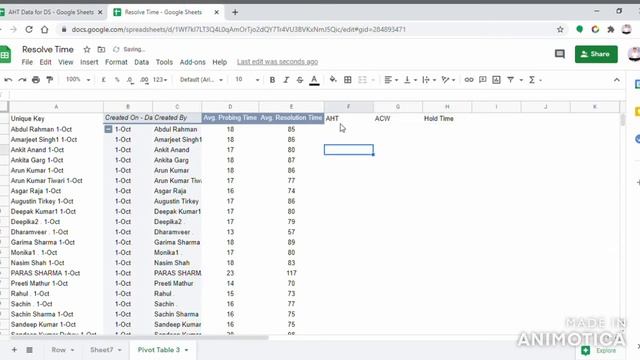Click the merge cells icon
Viewport: 640px width, 360px height.
pos(362,80)
